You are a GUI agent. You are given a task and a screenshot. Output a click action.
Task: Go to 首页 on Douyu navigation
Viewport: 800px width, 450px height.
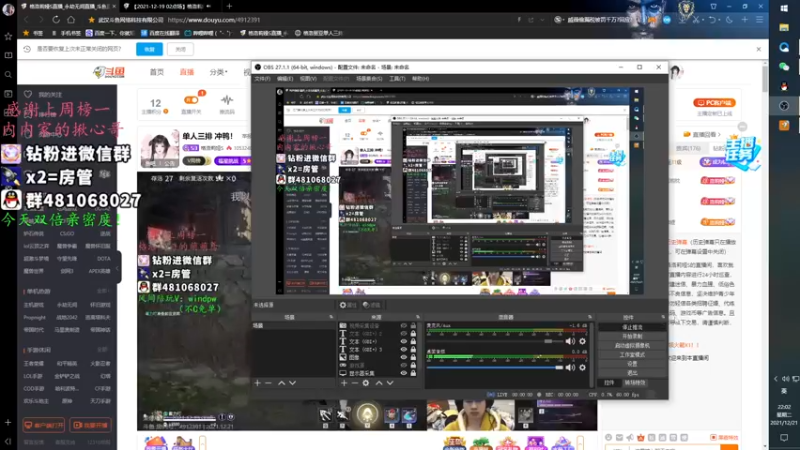click(157, 72)
